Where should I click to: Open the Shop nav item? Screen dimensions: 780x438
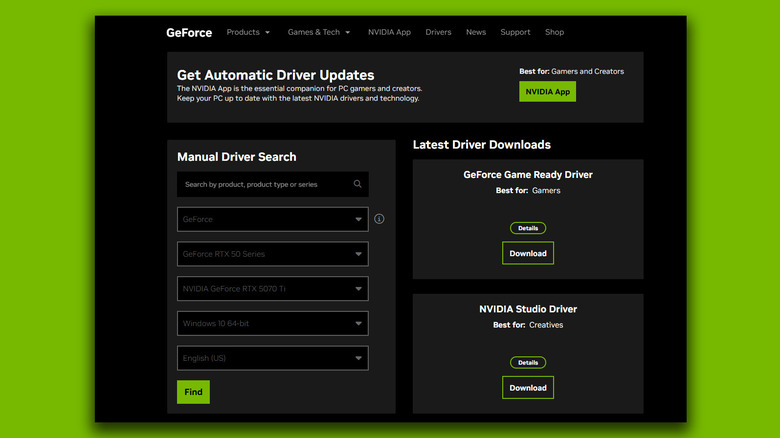tap(554, 32)
